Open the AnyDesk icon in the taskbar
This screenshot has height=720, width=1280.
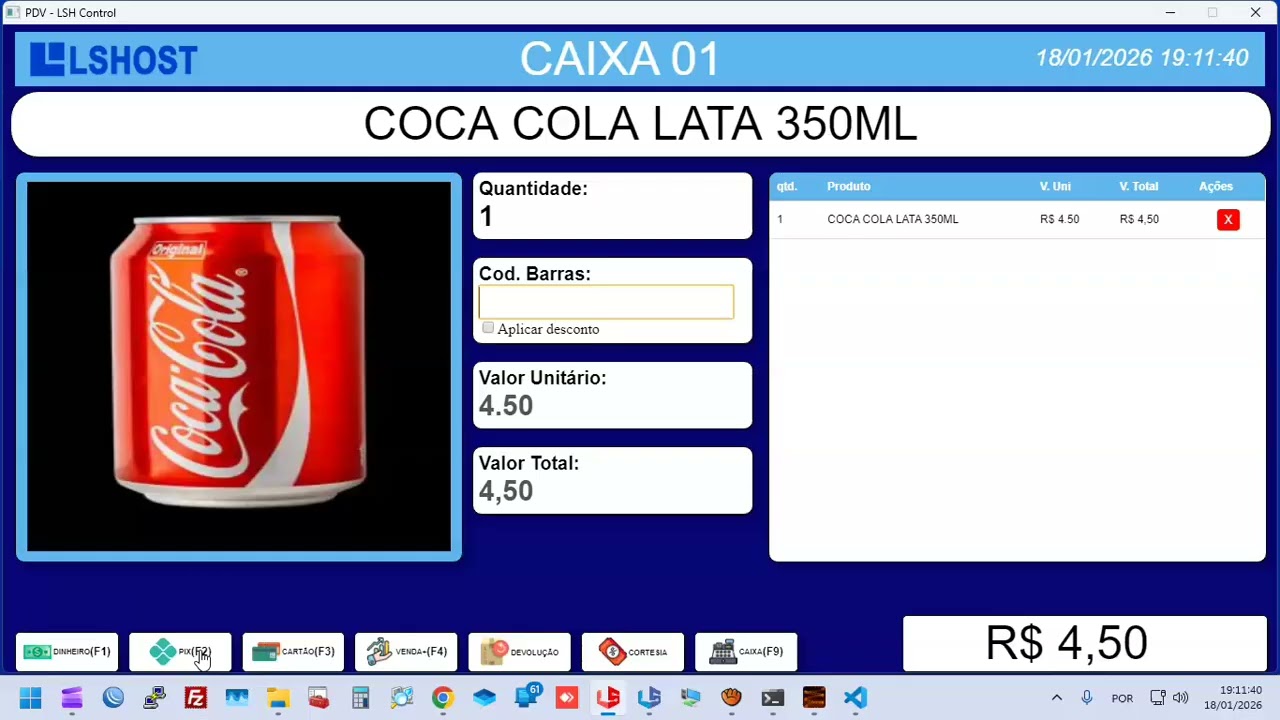[x=567, y=698]
